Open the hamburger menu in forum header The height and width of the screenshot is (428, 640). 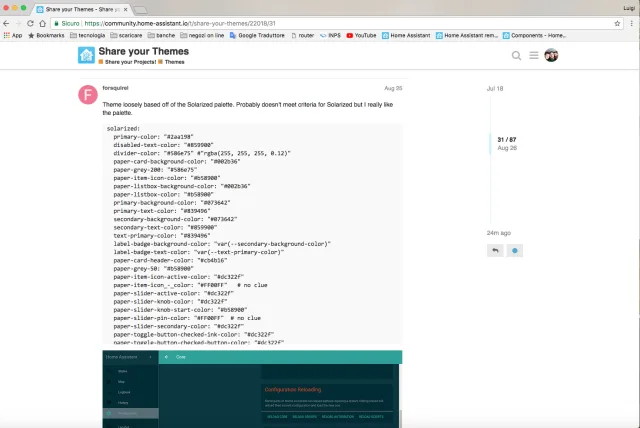point(534,55)
